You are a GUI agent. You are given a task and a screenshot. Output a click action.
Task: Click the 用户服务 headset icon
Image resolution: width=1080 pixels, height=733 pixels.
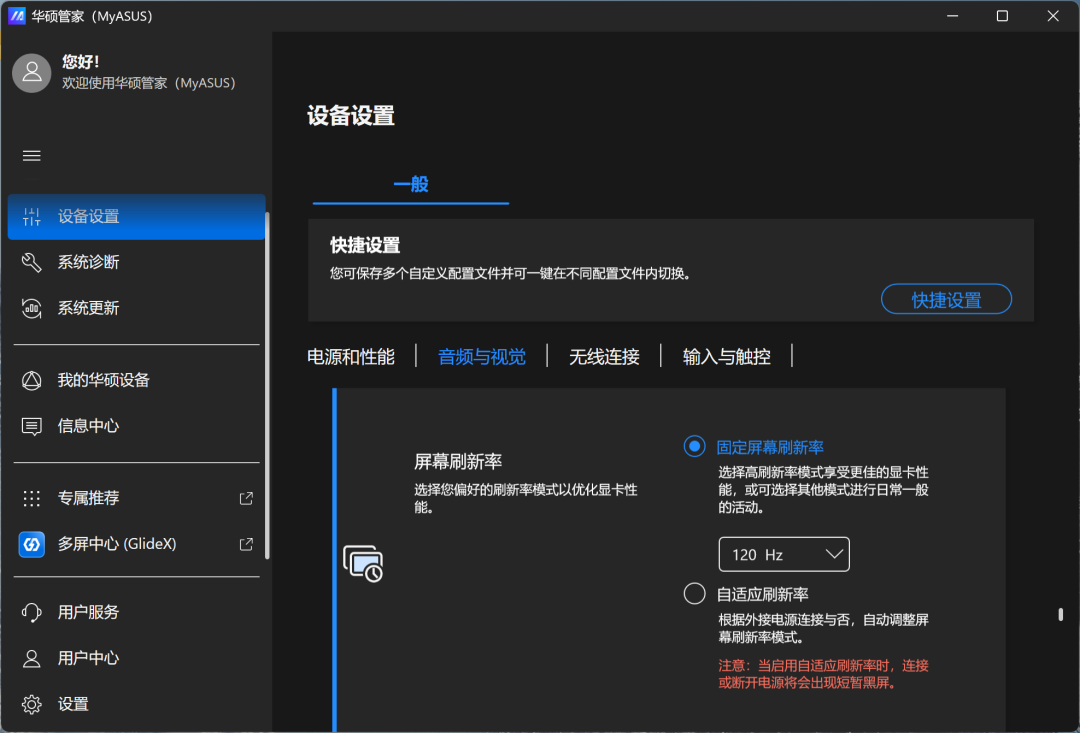[32, 612]
